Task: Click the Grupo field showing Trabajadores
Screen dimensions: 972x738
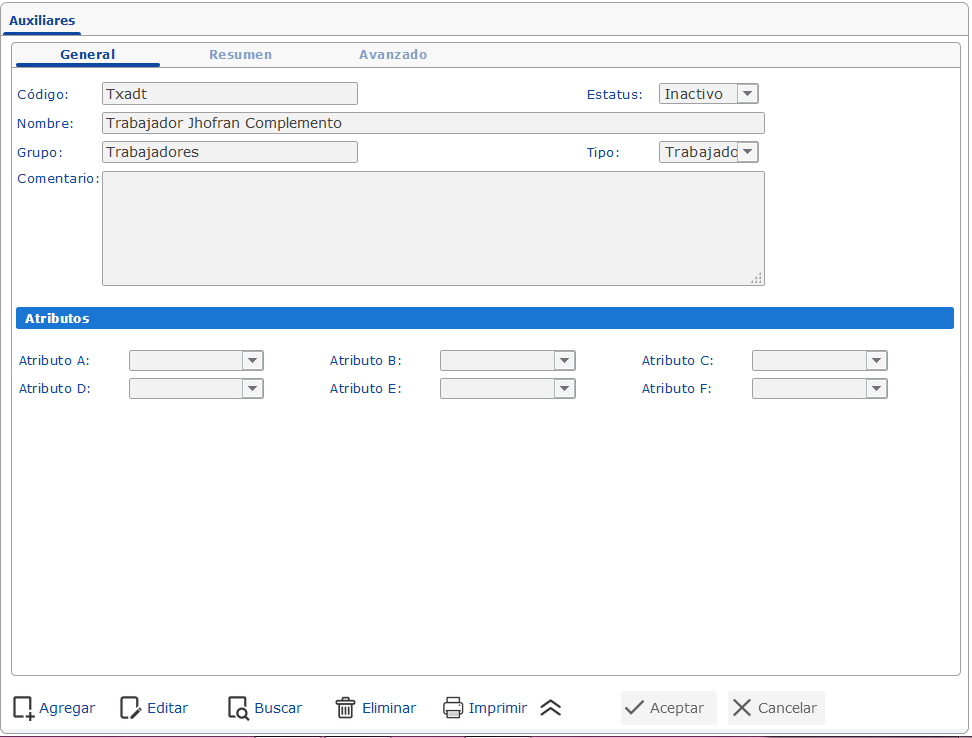Action: point(230,152)
